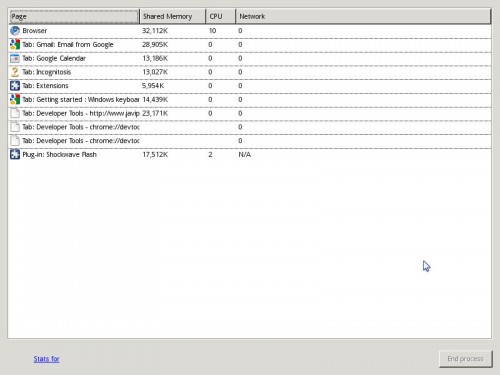Click the 32,112K memory value of Browser
Viewport: 500px width, 375px height.
pyautogui.click(x=155, y=31)
